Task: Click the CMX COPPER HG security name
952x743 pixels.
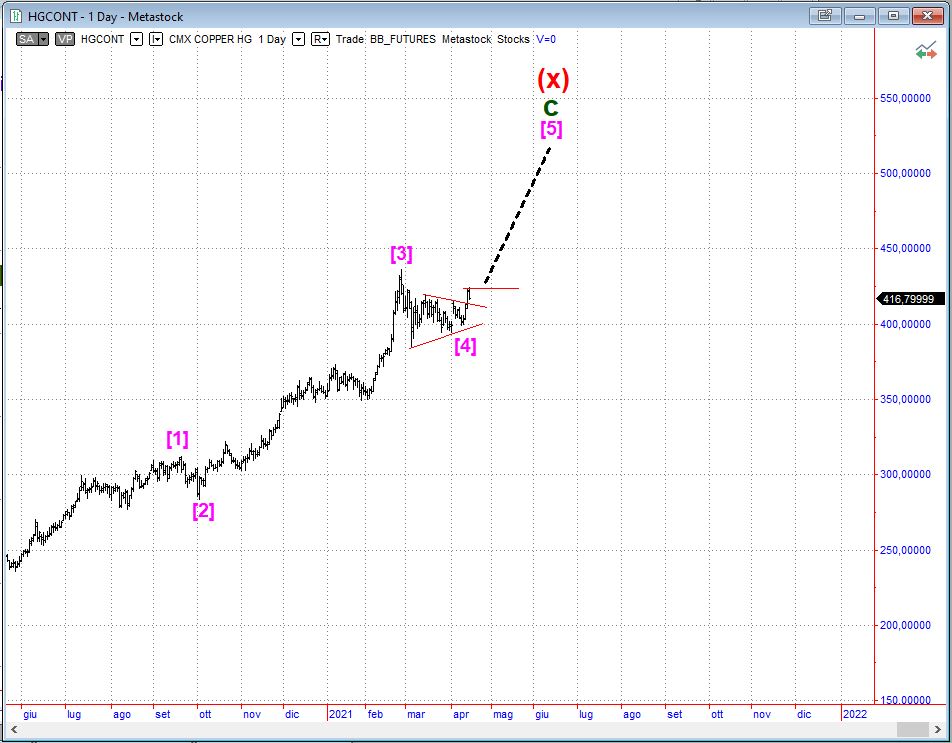Action: point(210,39)
